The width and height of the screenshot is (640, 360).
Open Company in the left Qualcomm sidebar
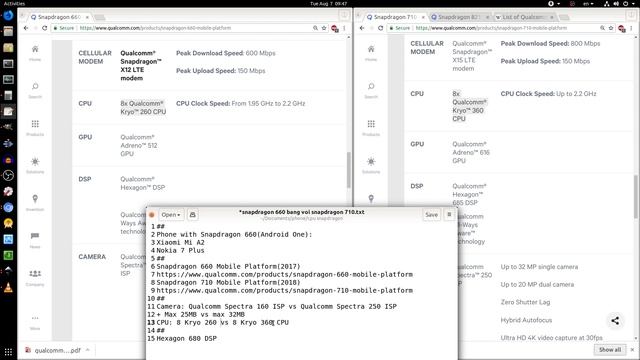click(35, 278)
